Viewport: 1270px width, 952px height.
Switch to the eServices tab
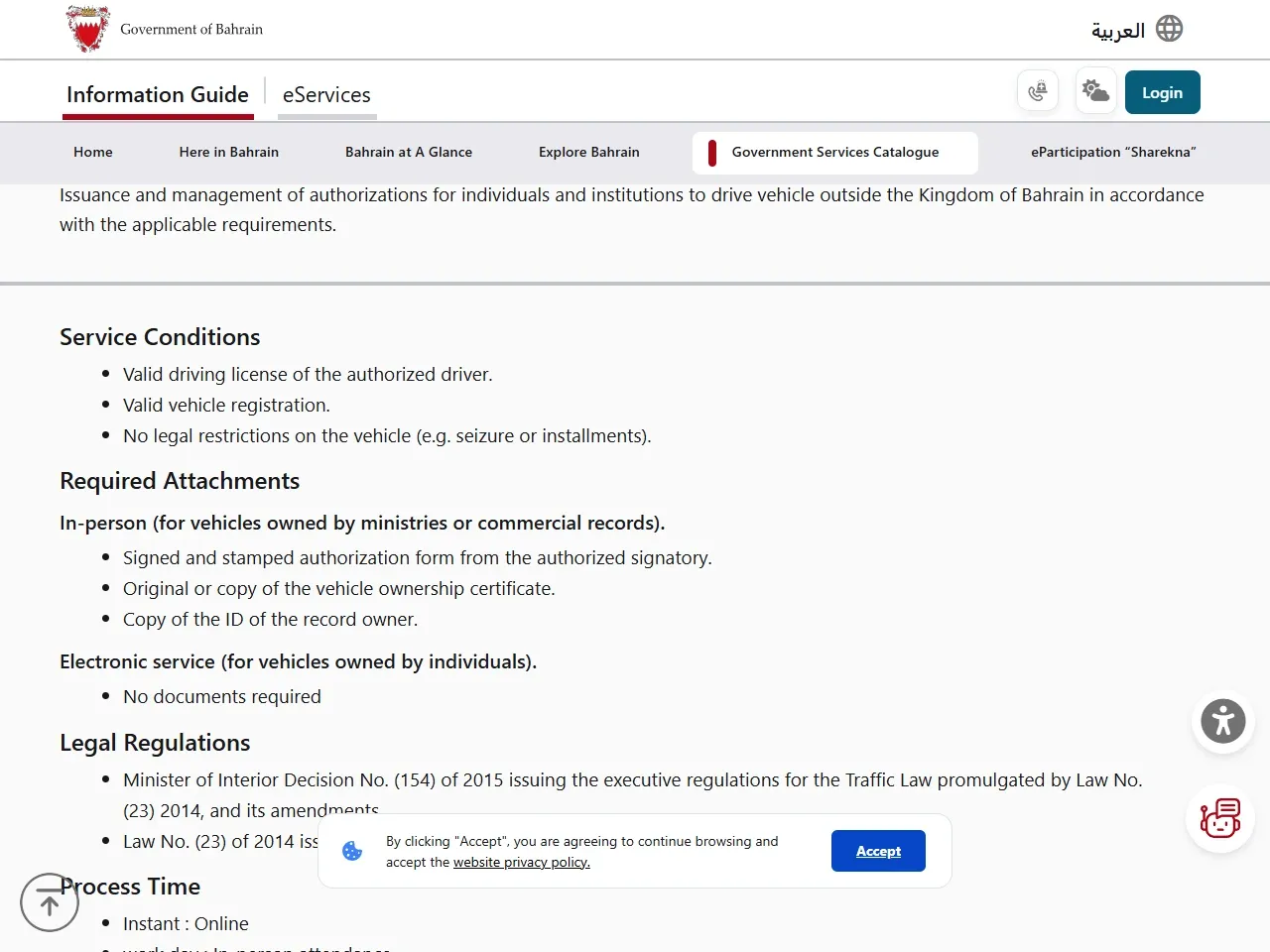(x=326, y=95)
